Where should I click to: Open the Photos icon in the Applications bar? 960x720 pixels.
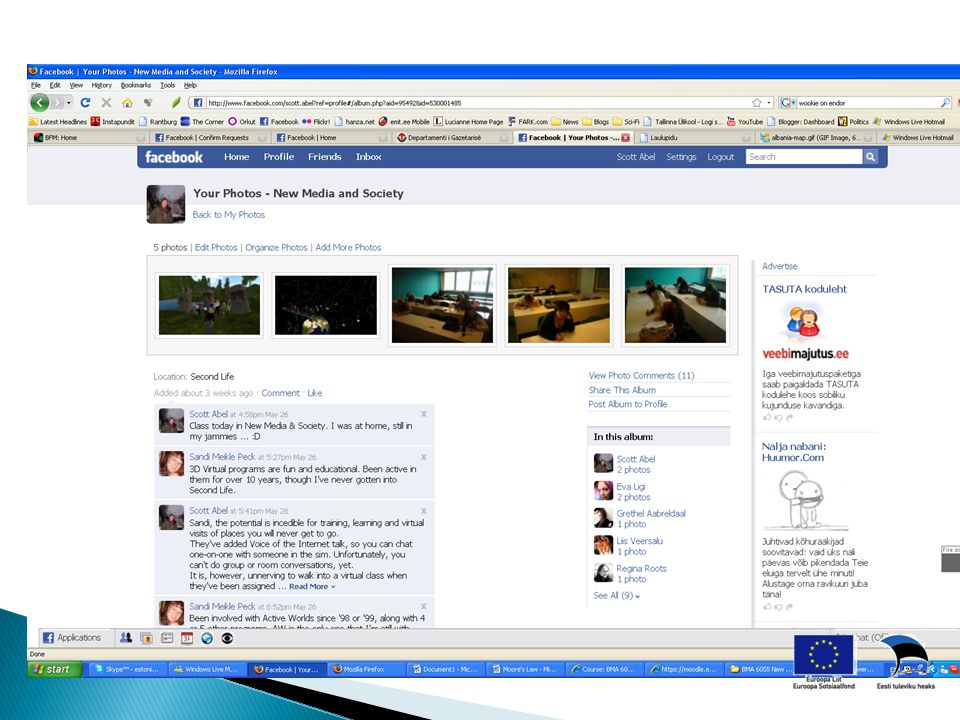coord(146,638)
